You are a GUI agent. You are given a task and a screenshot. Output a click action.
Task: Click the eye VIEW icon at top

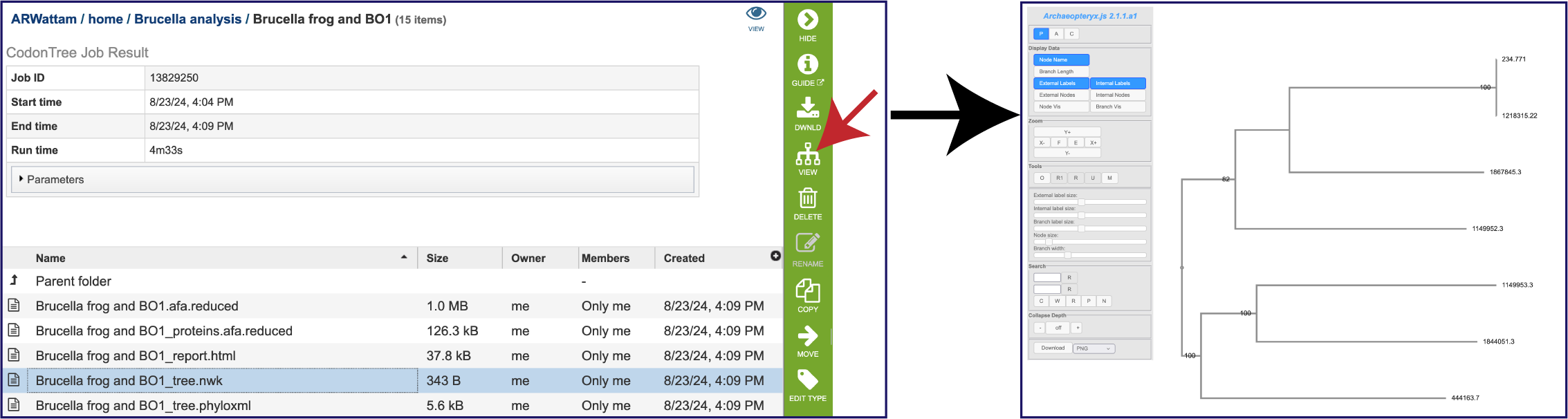point(756,15)
